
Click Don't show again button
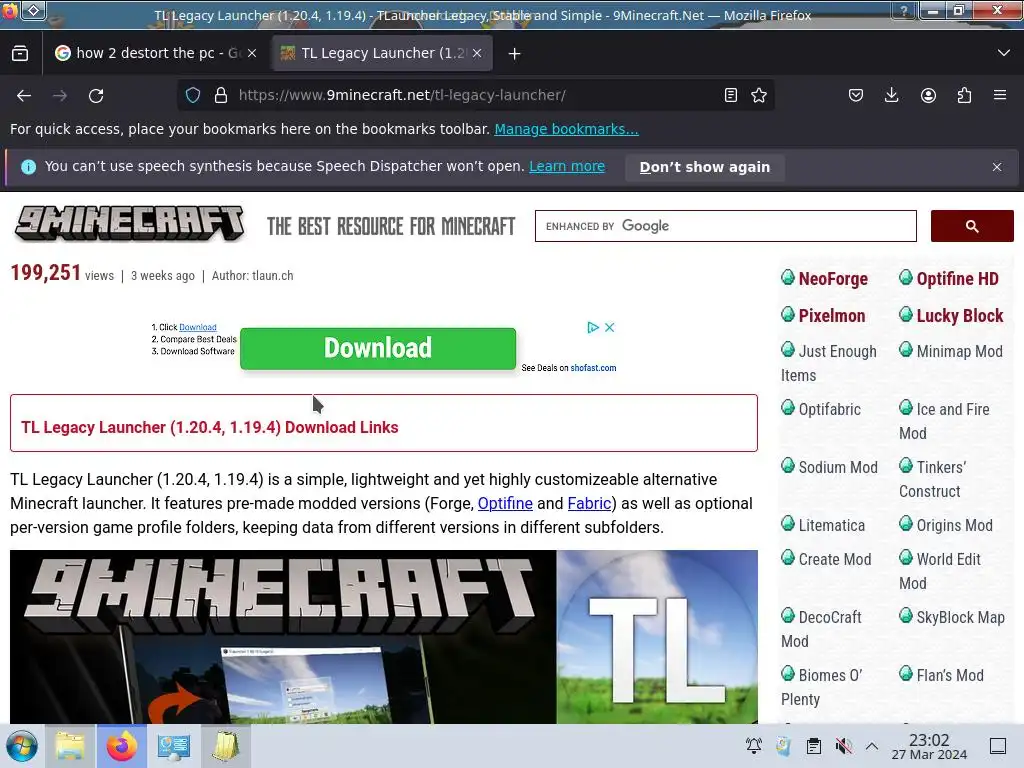tap(705, 167)
